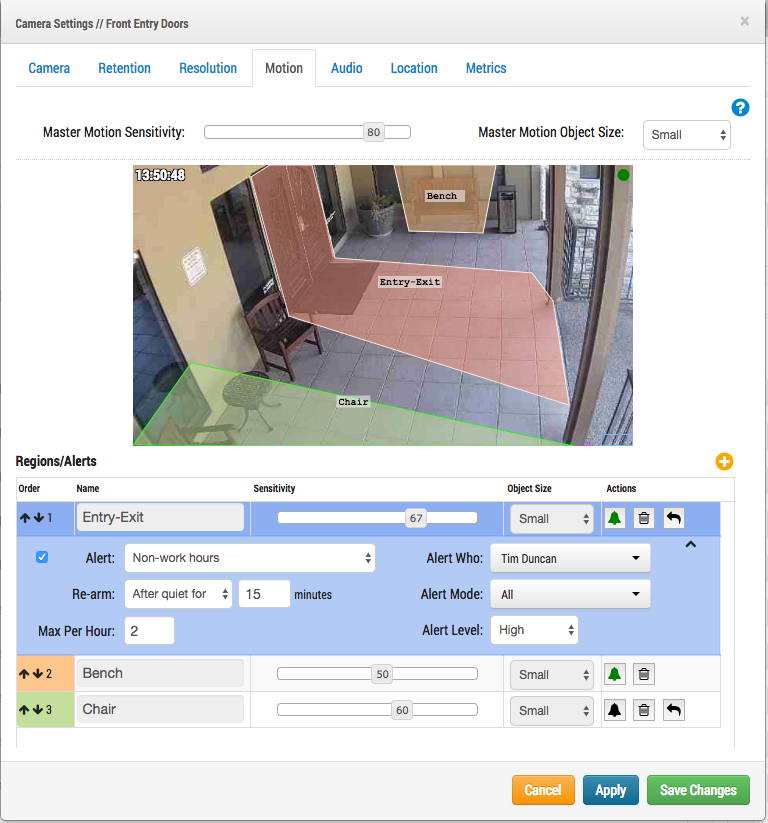Click the Master Motion Sensitivity slider handle
This screenshot has height=823, width=768.
pos(374,132)
